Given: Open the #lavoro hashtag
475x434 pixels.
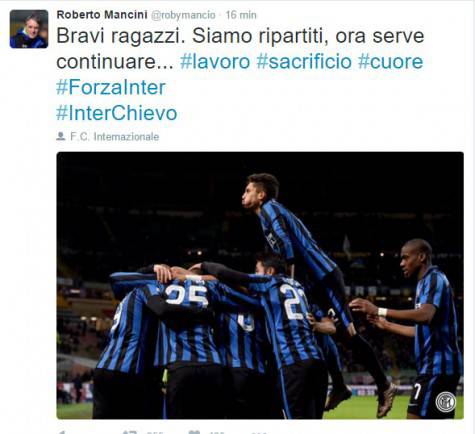Looking at the screenshot, I should click(215, 62).
